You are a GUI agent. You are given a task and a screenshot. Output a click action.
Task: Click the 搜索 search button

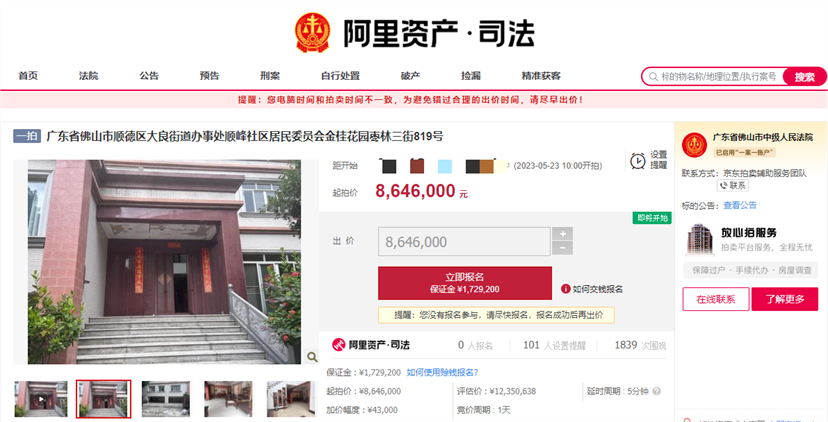[x=804, y=77]
